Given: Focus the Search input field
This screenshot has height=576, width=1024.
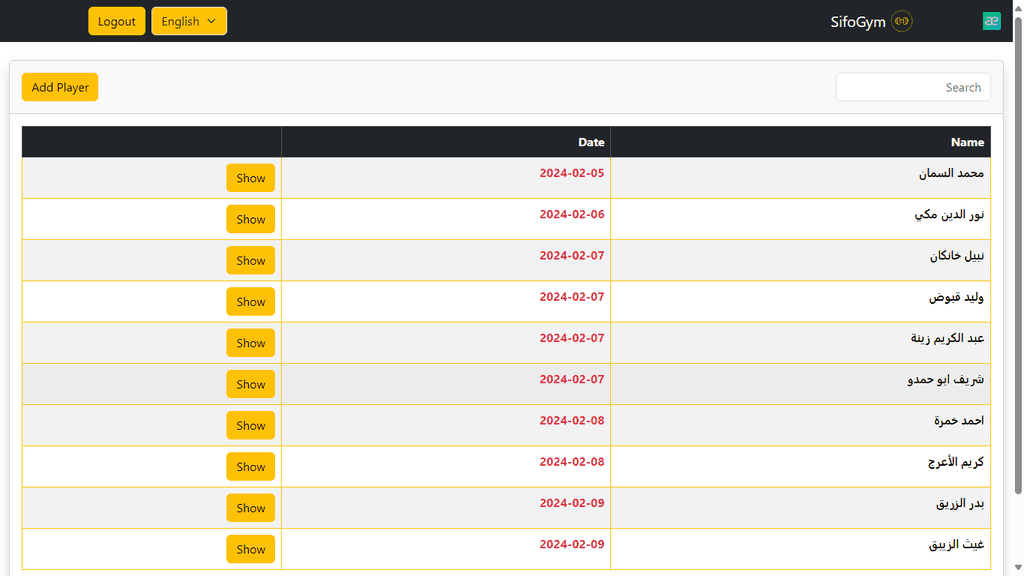Looking at the screenshot, I should click(x=913, y=87).
